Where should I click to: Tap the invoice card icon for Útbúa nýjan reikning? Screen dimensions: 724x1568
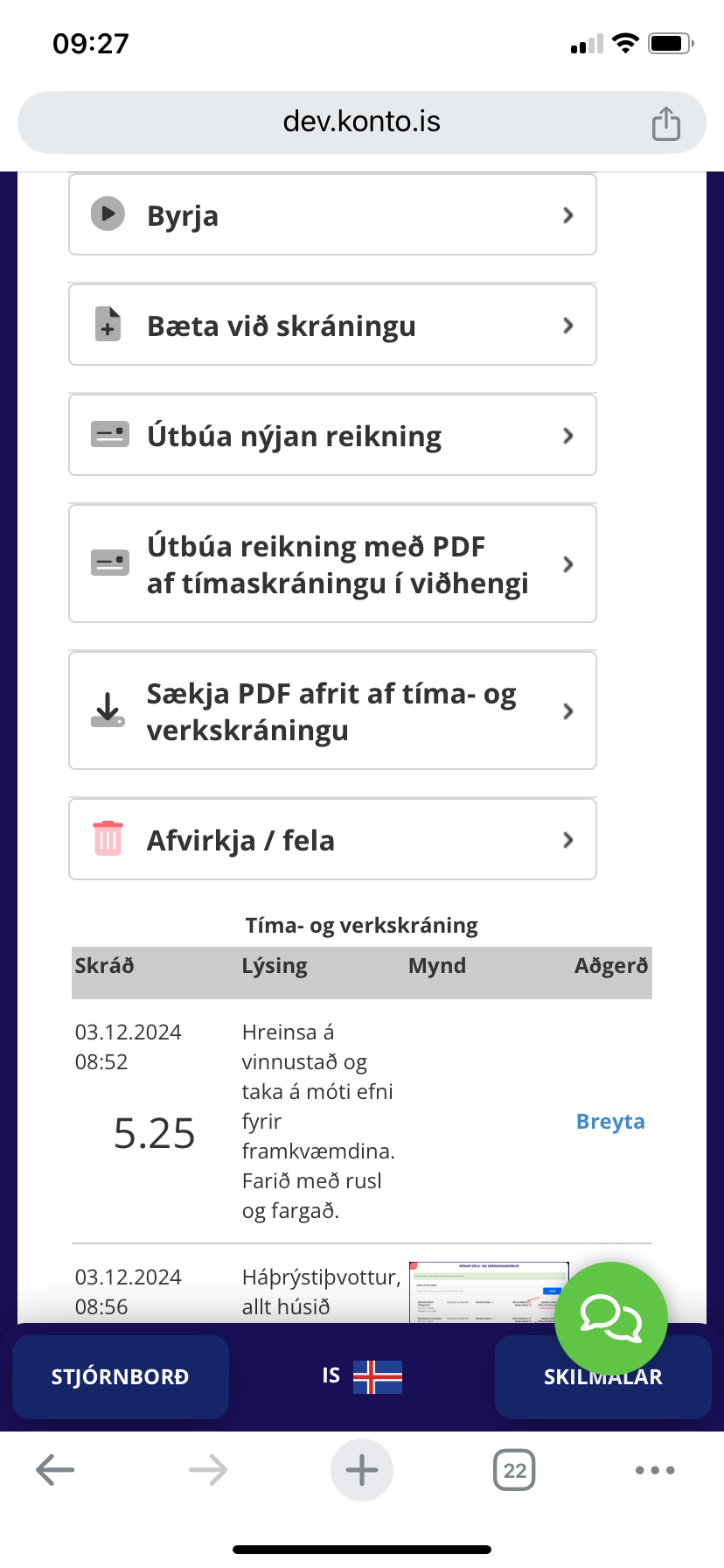coord(110,435)
